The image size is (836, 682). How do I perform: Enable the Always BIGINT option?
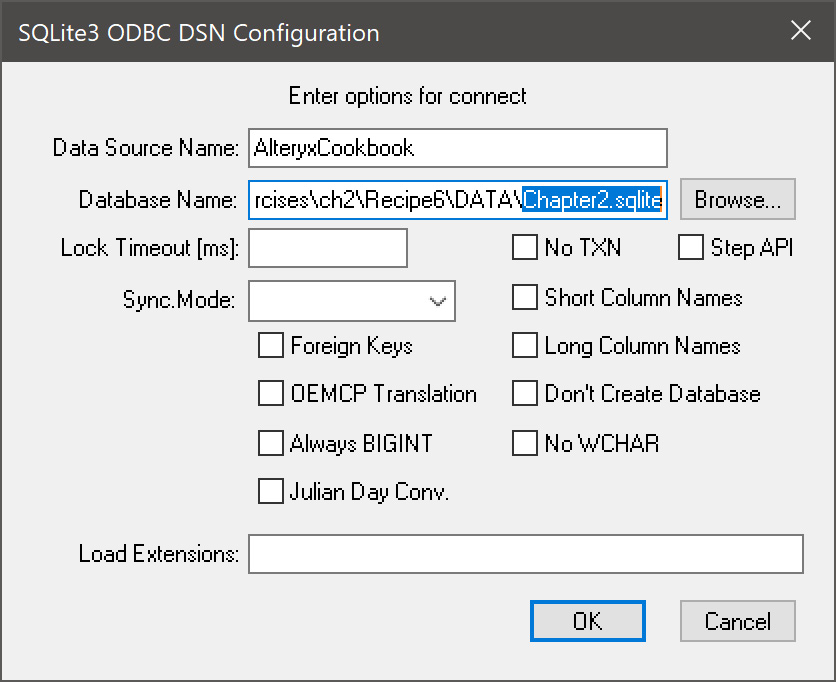click(x=270, y=443)
